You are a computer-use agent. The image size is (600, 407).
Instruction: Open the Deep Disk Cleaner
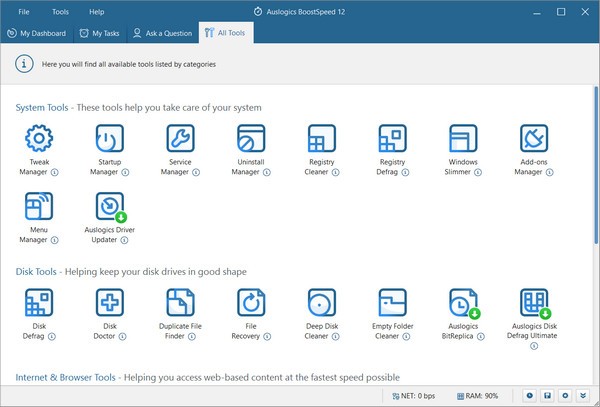tap(321, 303)
